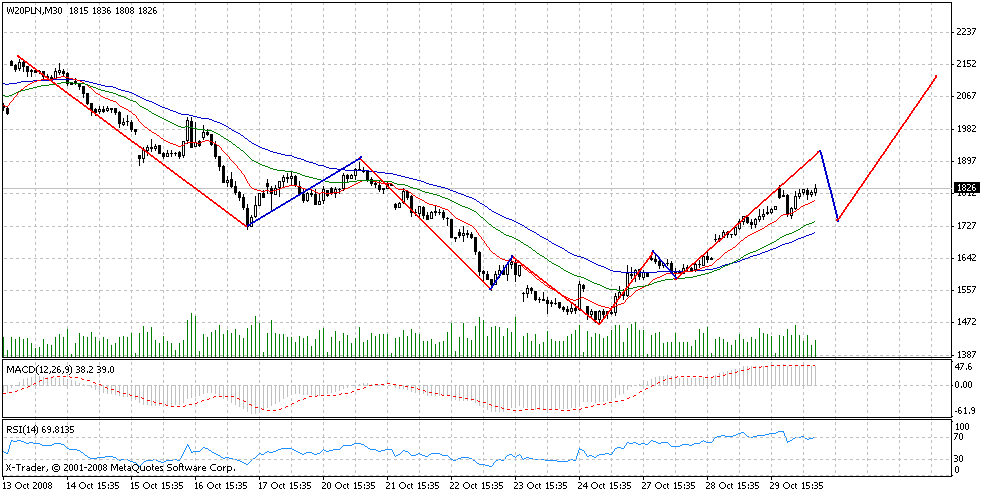Click the 13 Oct 2008 date label
The height and width of the screenshot is (493, 989).
coord(30,484)
